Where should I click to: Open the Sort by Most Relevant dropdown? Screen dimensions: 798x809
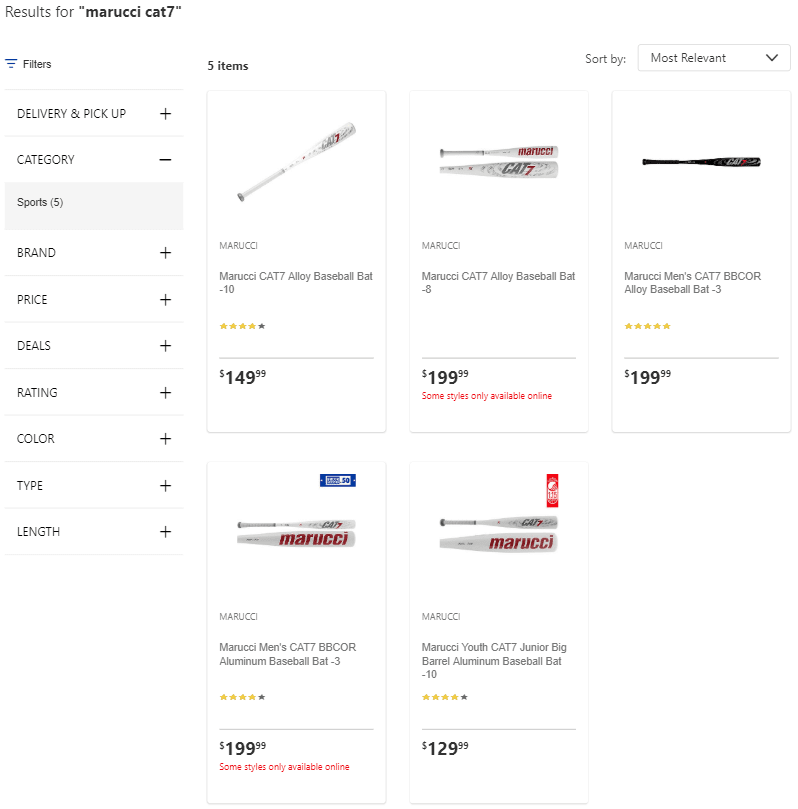pyautogui.click(x=713, y=58)
